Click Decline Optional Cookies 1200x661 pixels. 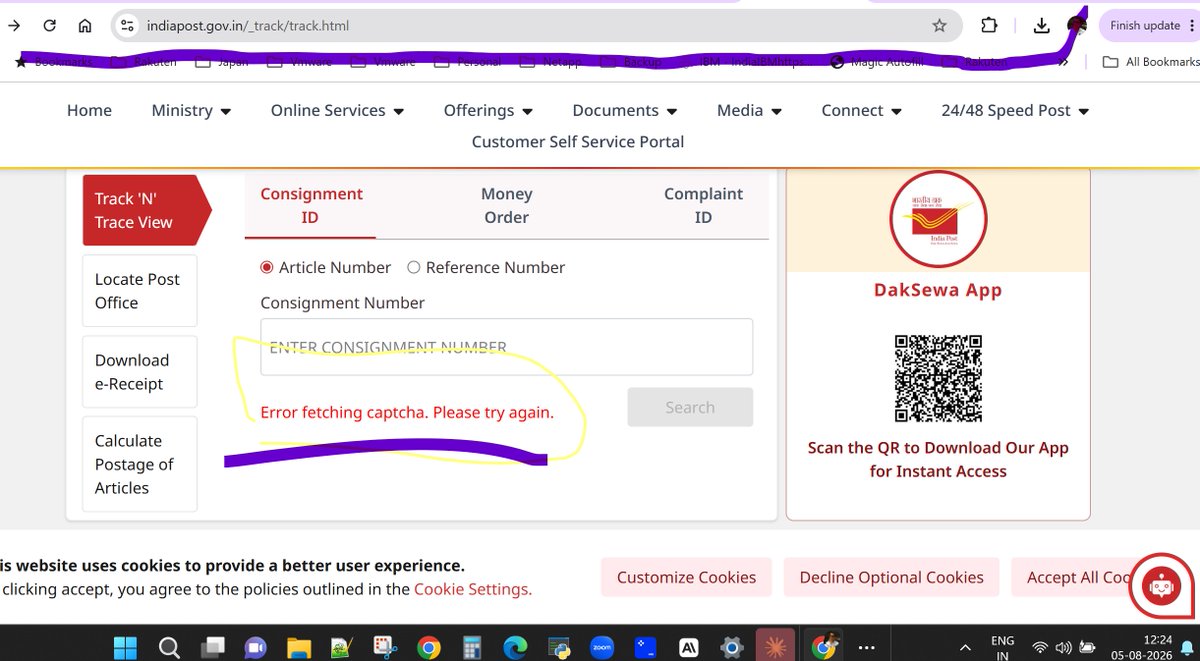point(891,577)
